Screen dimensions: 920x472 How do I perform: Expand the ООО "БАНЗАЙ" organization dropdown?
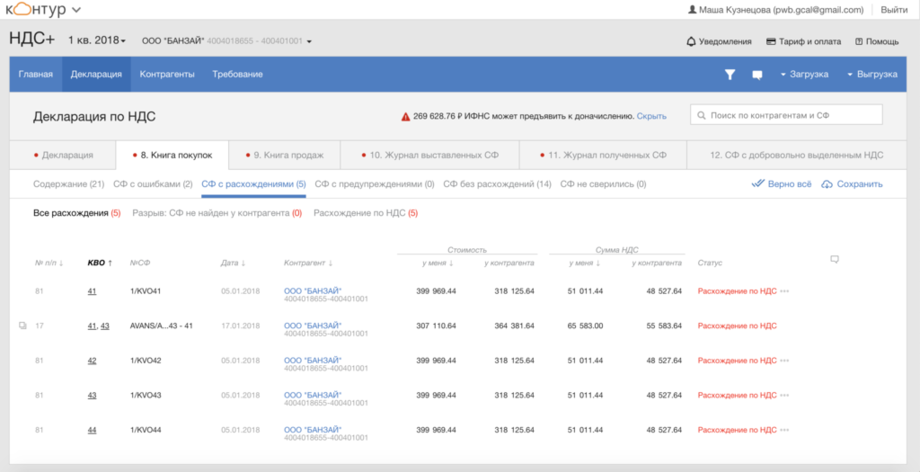coord(227,41)
